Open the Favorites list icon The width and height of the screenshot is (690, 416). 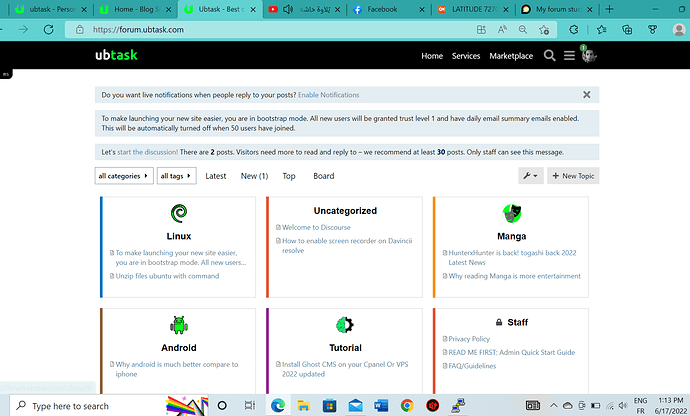(602, 29)
